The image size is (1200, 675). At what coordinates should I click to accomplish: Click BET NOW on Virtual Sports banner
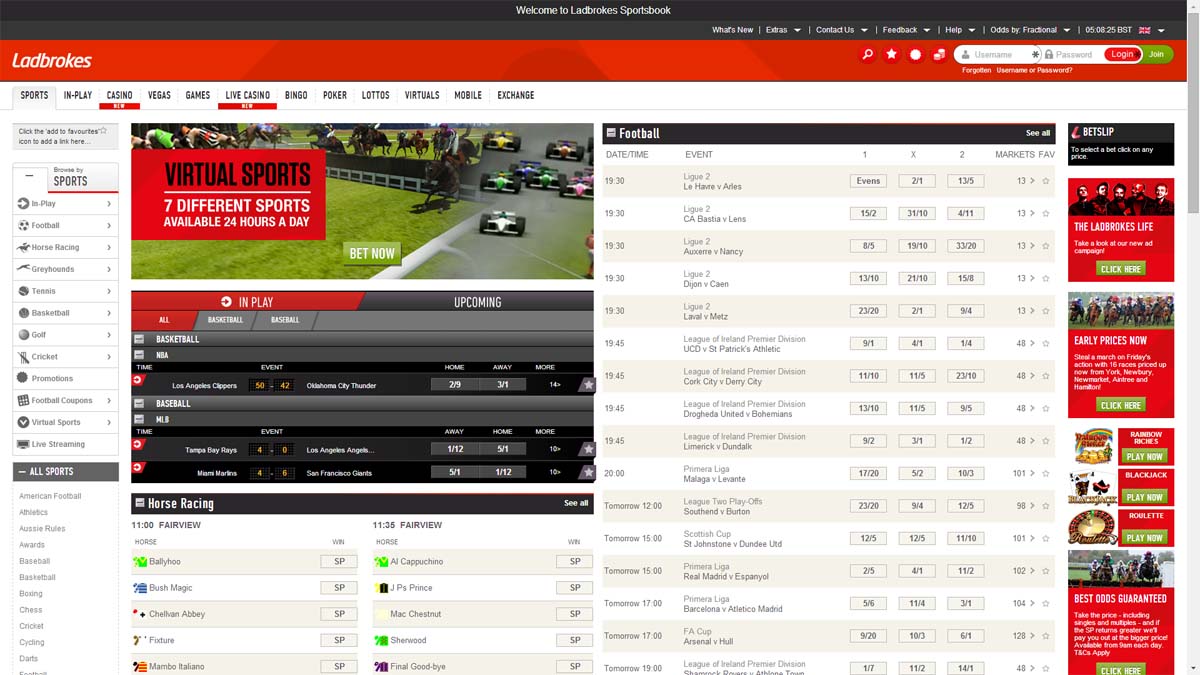(372, 253)
